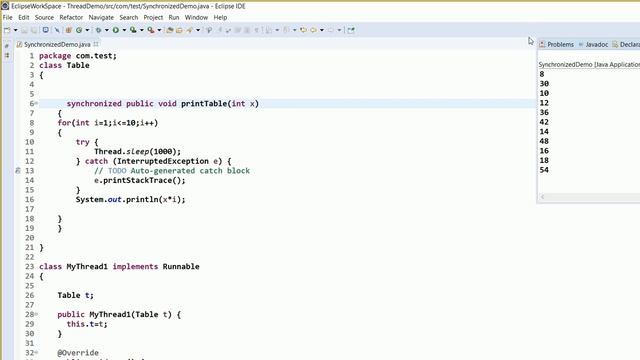Click the New Java Class icon
This screenshot has height=360, width=640.
coord(79,30)
